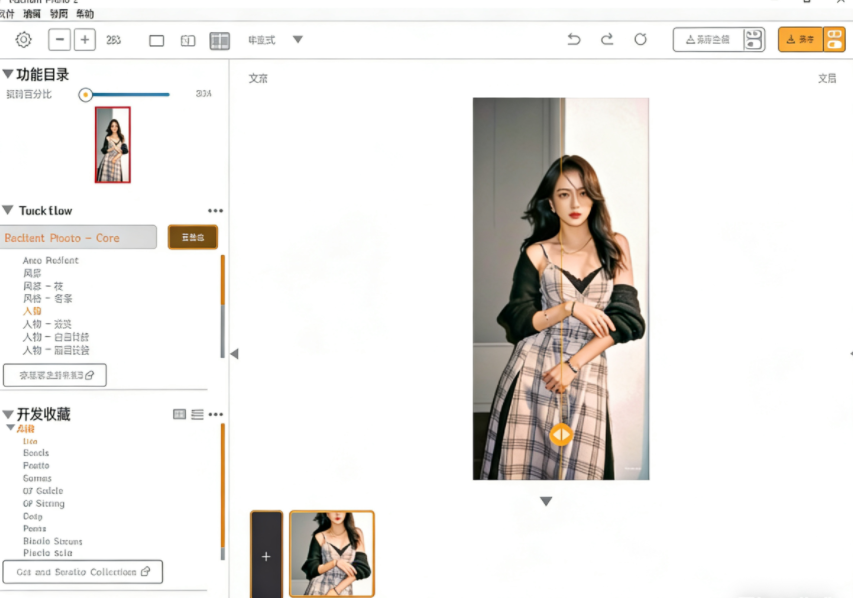Click the undo arrow icon
The height and width of the screenshot is (598, 853).
pos(573,40)
